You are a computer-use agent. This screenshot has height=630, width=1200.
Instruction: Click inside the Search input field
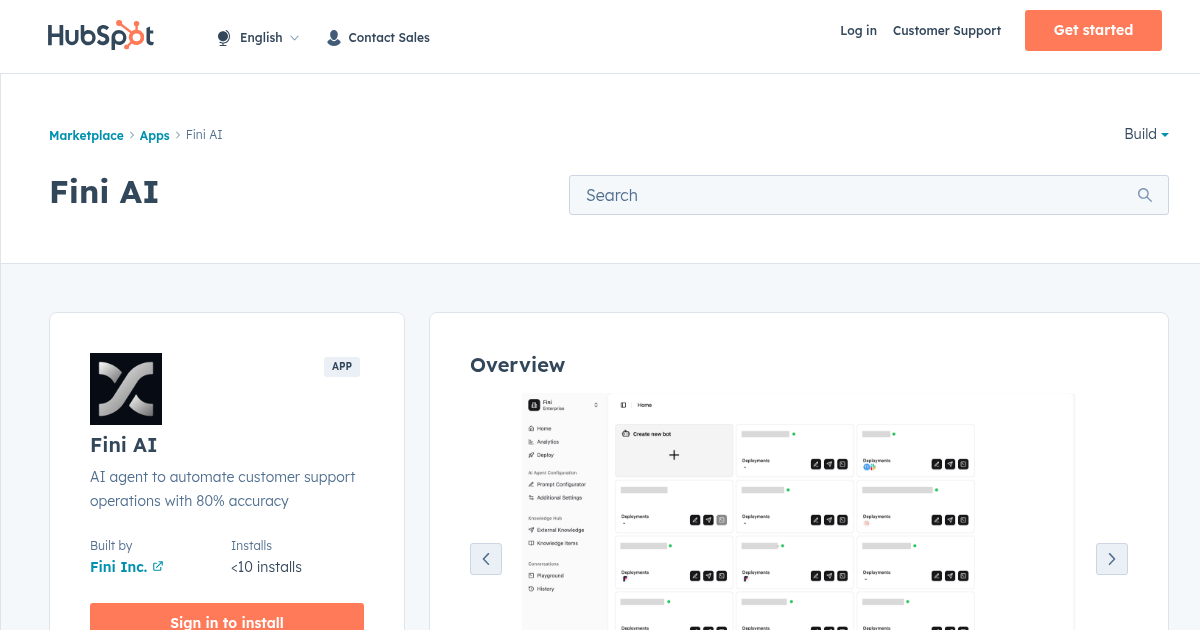(850, 195)
